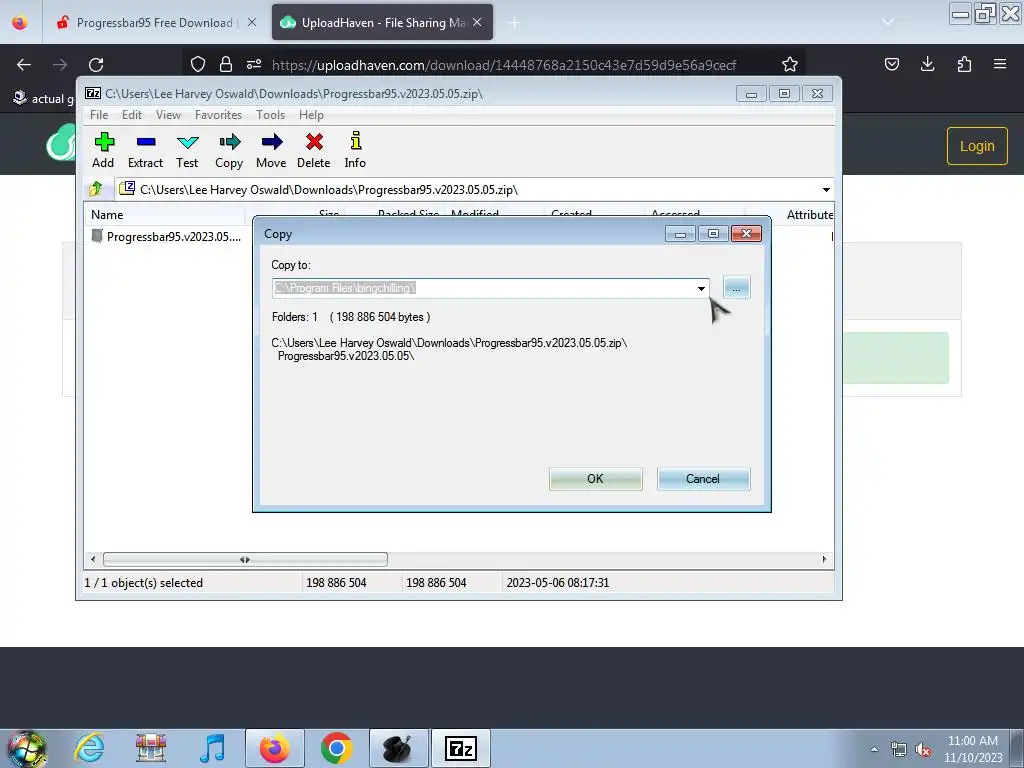Image resolution: width=1024 pixels, height=768 pixels.
Task: Launch Internet Explorer from the taskbar
Action: pyautogui.click(x=89, y=748)
